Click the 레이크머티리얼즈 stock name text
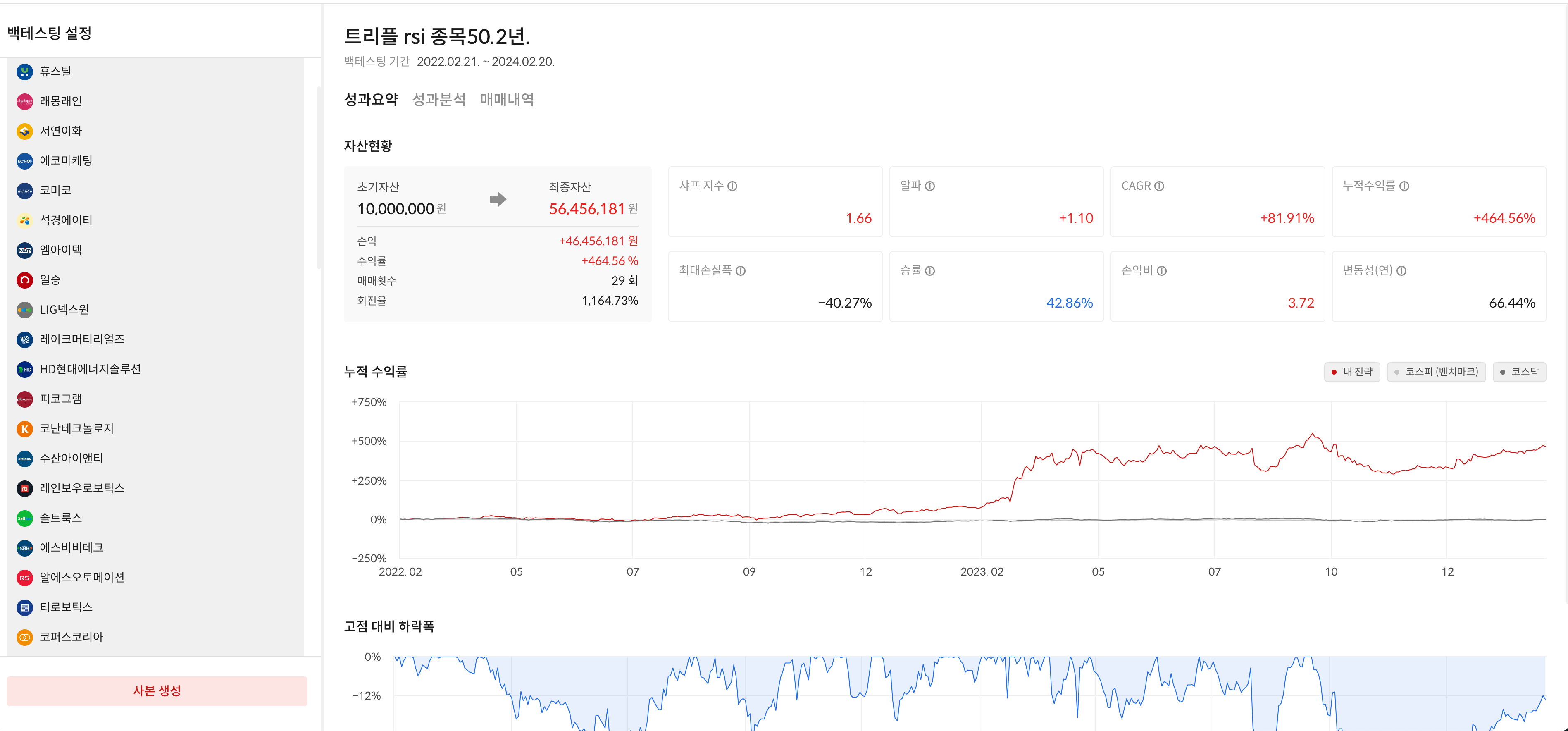 (x=82, y=340)
